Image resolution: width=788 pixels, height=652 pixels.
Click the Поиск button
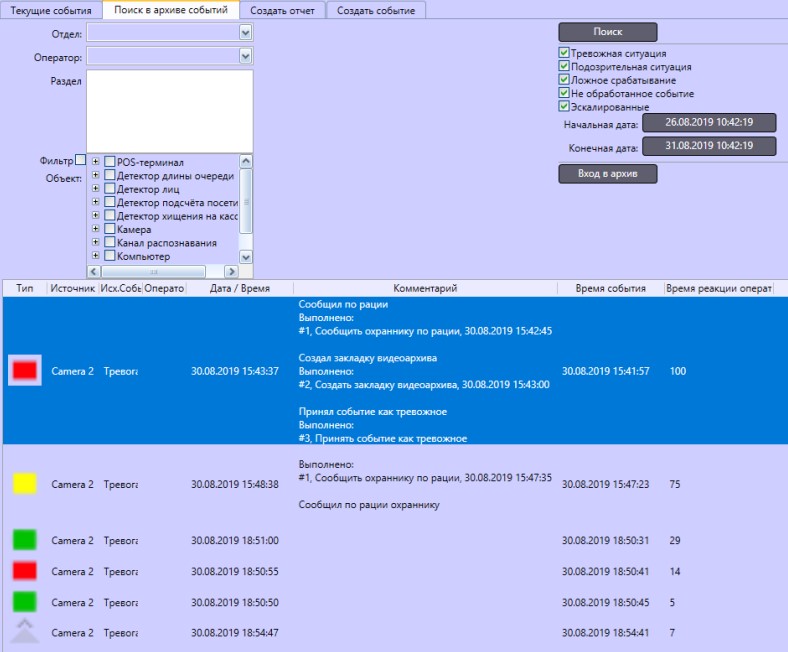tap(608, 32)
